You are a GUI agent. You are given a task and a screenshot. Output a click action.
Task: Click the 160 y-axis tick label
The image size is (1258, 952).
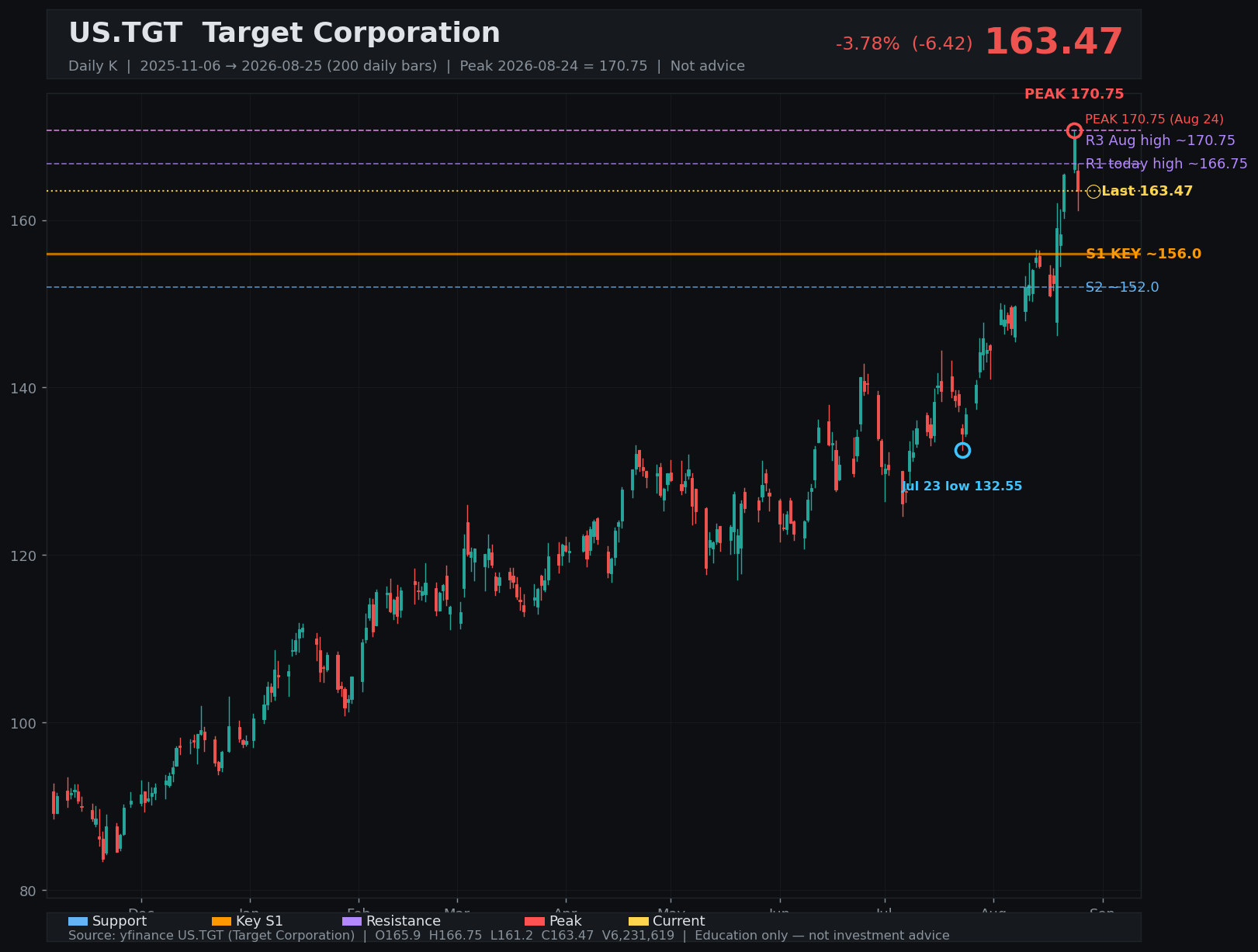point(23,220)
